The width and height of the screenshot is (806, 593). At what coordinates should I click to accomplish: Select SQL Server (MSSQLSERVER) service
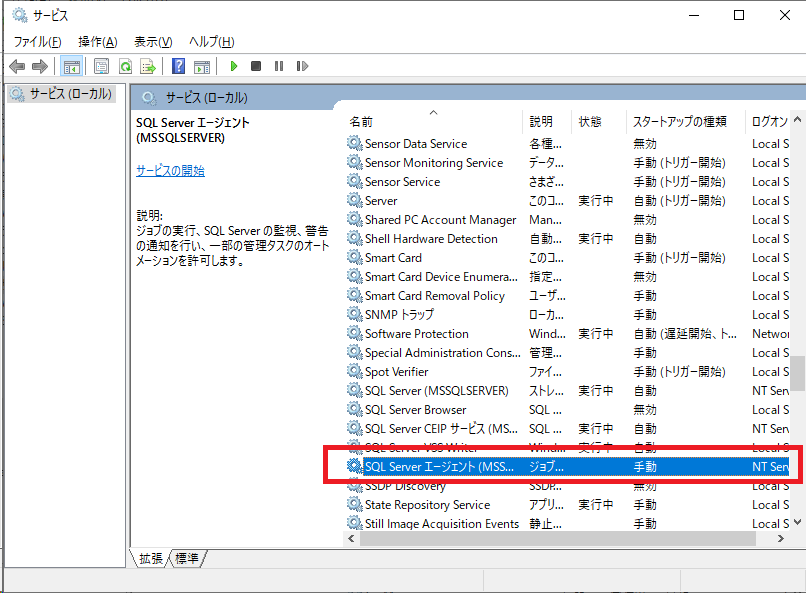[567, 391]
